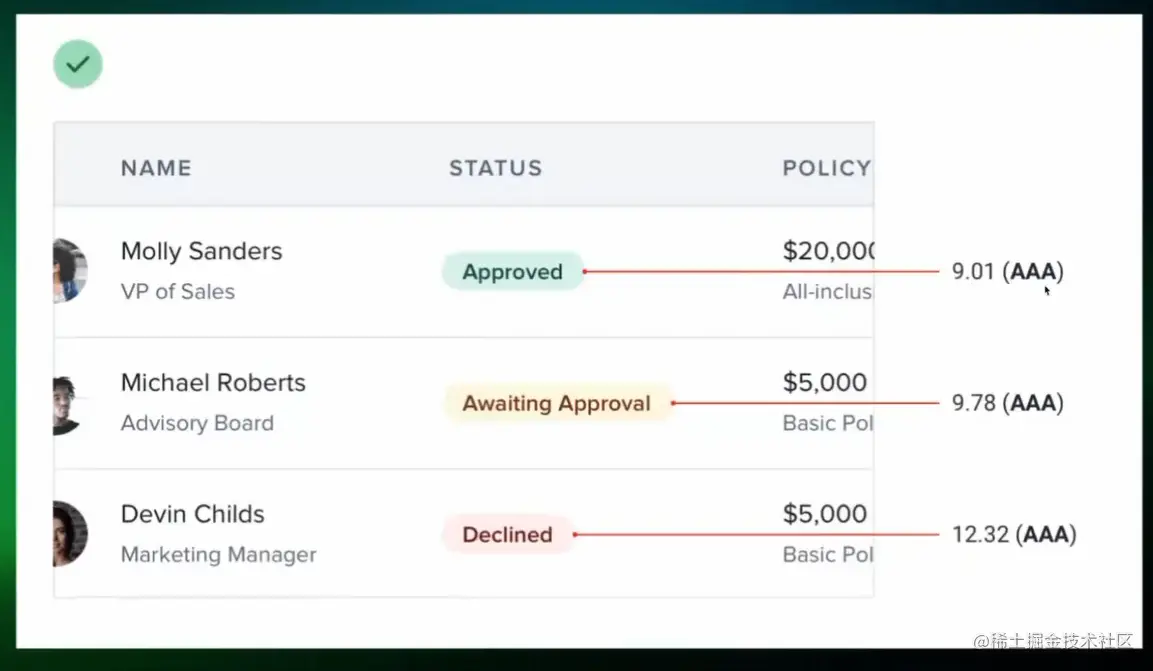Click the 12.32 (AAA) contrast label
The width and height of the screenshot is (1153, 671).
(1014, 534)
